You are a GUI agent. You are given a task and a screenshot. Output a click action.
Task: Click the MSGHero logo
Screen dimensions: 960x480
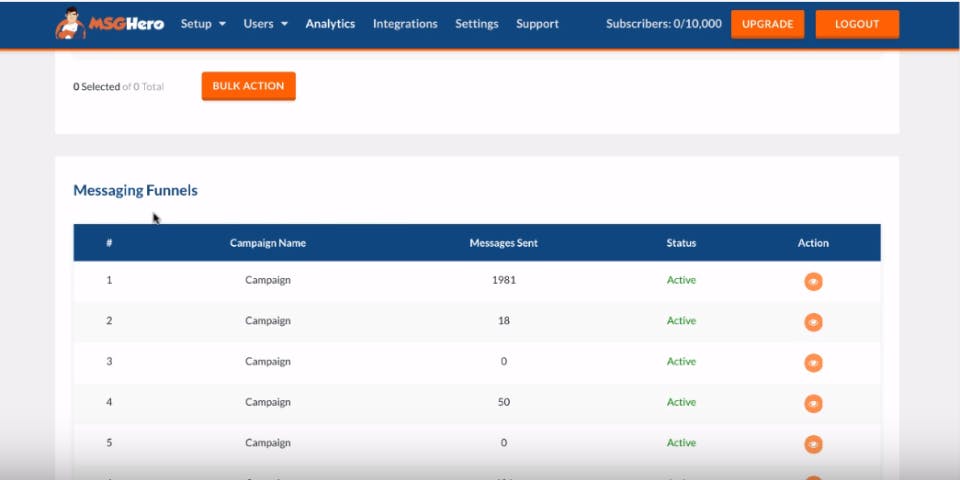point(110,23)
